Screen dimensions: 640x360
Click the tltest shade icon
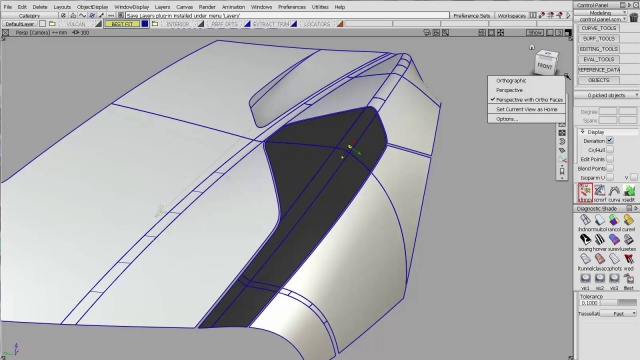(x=629, y=279)
